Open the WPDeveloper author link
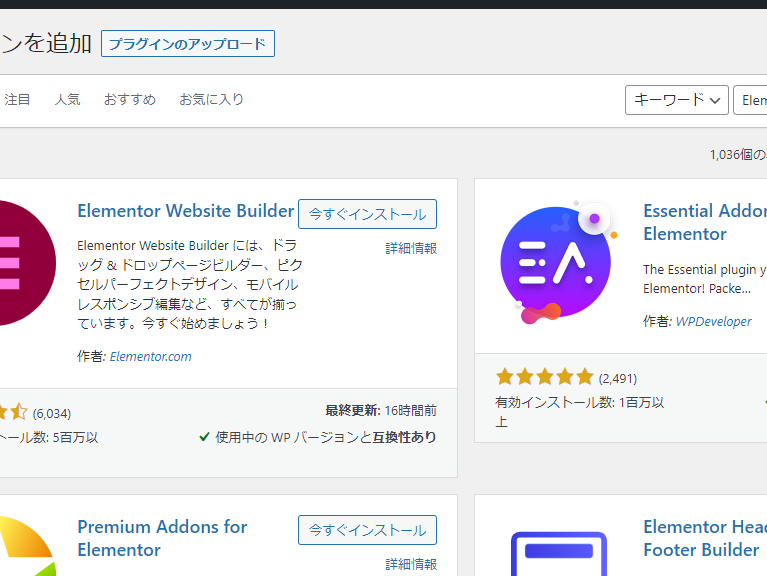The width and height of the screenshot is (767, 576). click(x=713, y=321)
